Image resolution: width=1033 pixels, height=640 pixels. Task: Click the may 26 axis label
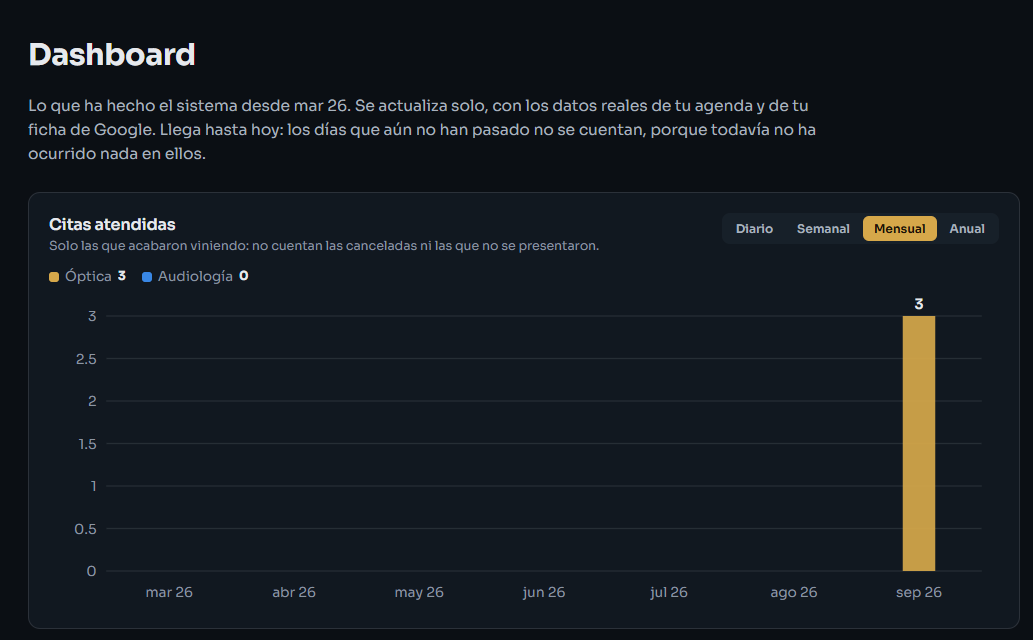419,593
